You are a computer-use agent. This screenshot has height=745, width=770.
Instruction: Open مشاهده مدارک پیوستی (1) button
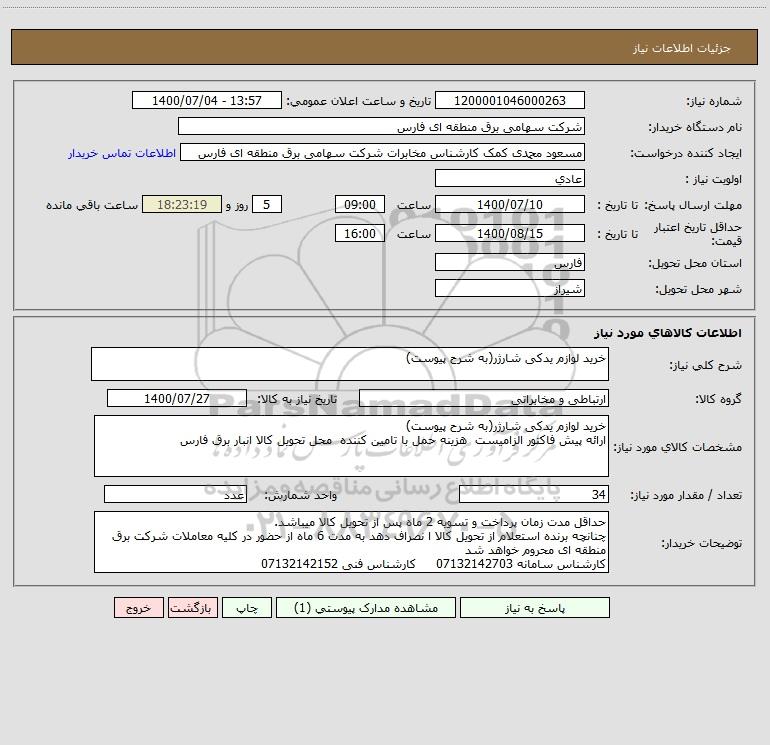click(366, 607)
